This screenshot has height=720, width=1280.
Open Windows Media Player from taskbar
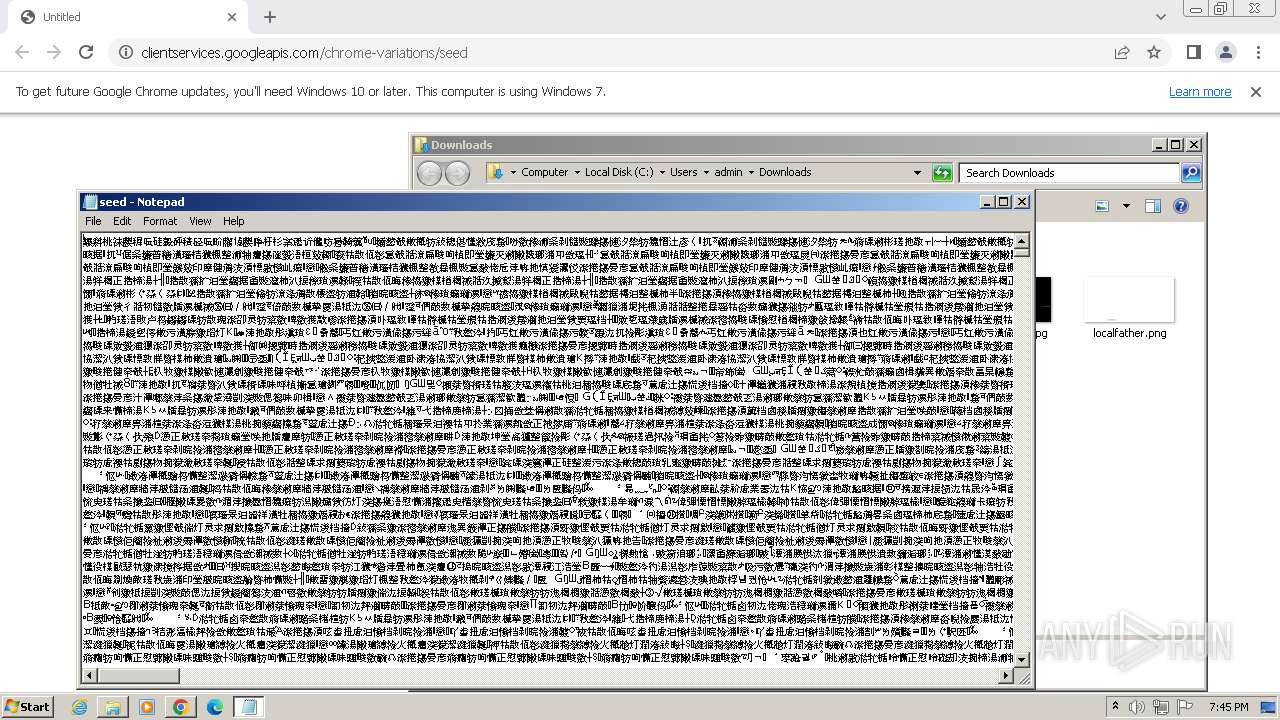(147, 707)
